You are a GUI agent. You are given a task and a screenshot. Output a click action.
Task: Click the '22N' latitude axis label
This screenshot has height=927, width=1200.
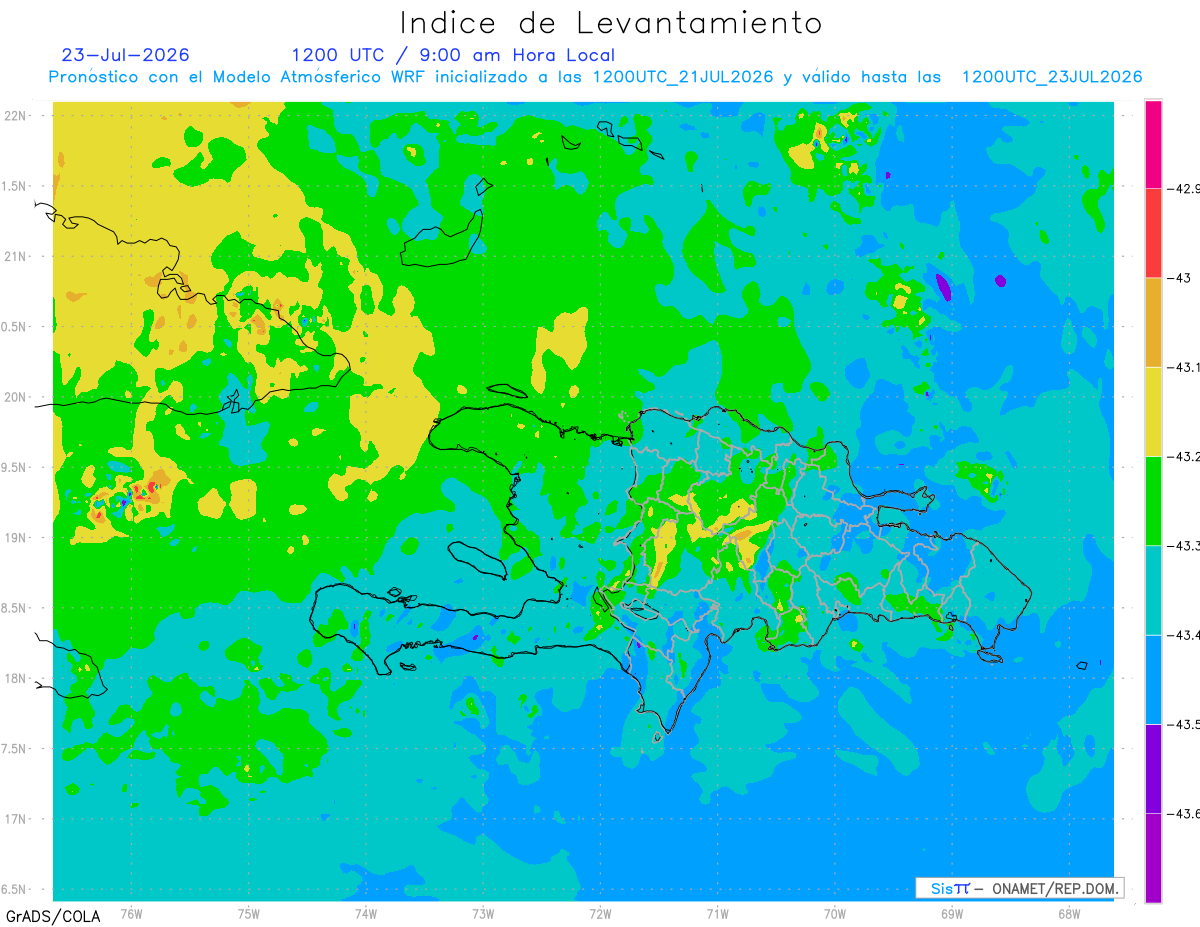click(x=16, y=115)
